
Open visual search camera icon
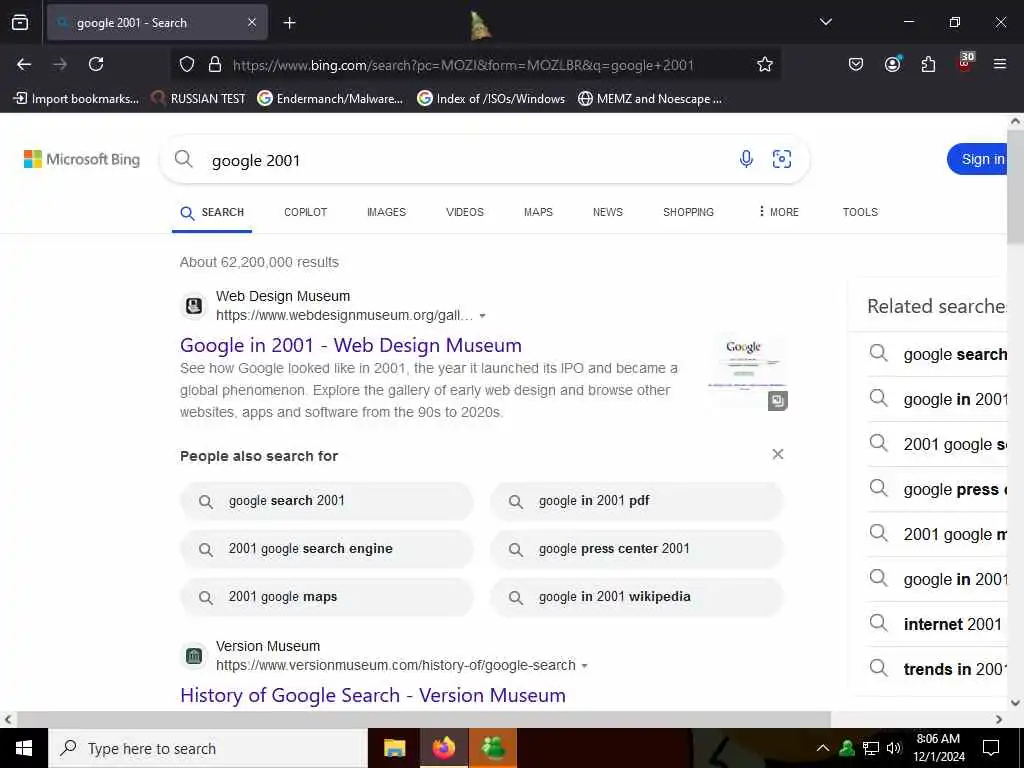782,159
